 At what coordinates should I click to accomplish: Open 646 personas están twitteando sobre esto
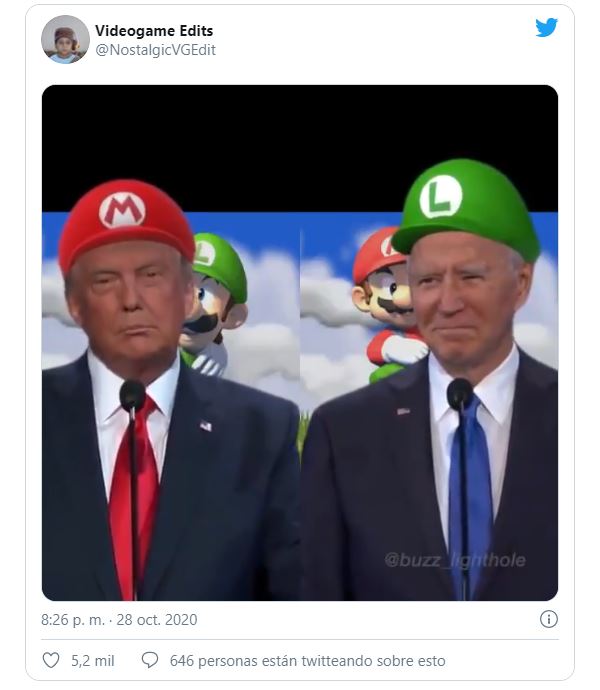point(307,661)
